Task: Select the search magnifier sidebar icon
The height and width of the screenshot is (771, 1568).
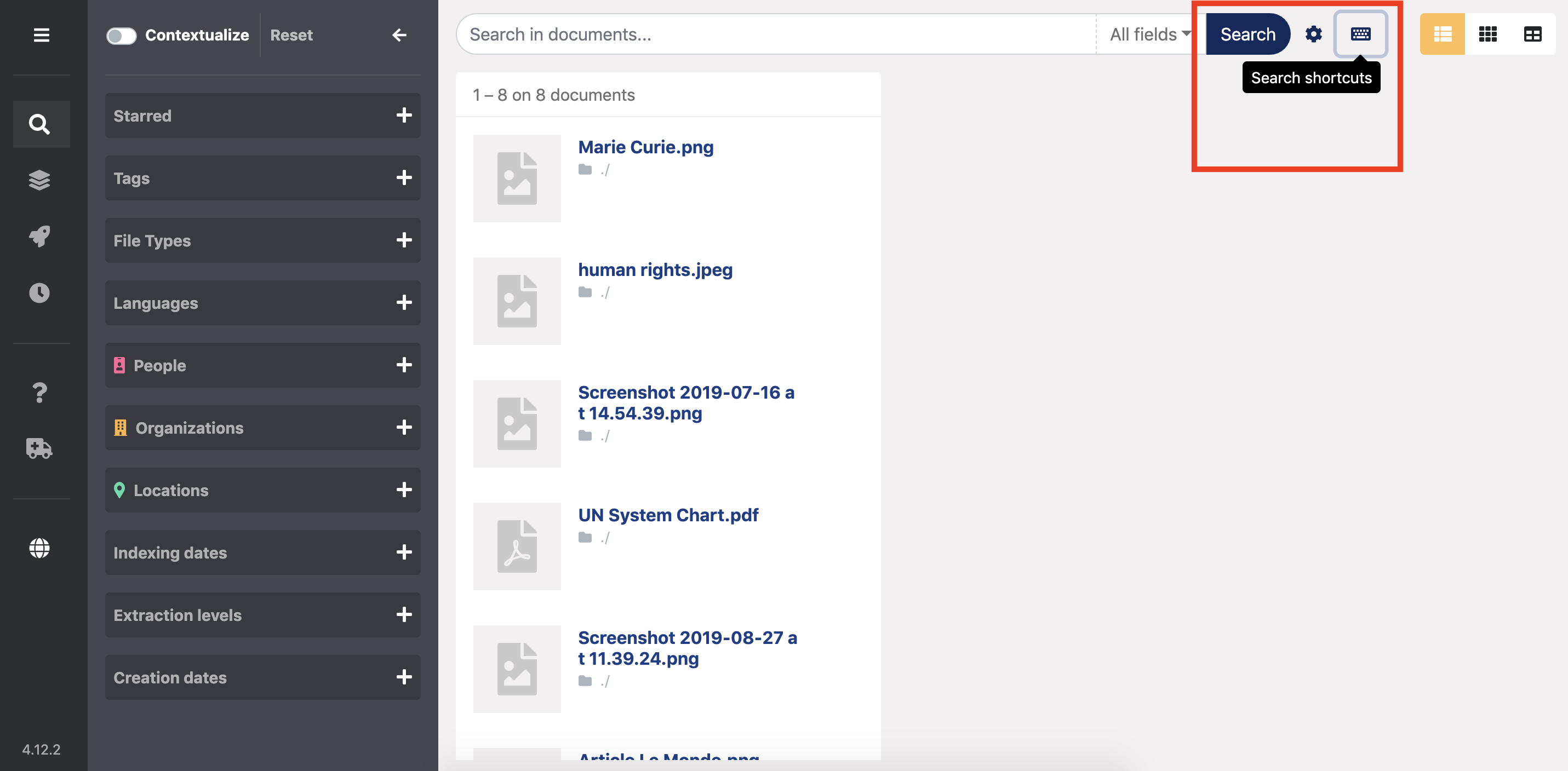Action: (39, 124)
